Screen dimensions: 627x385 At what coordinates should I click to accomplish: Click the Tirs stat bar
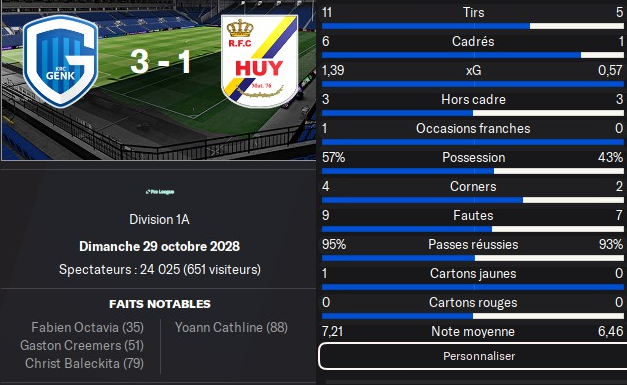(473, 26)
